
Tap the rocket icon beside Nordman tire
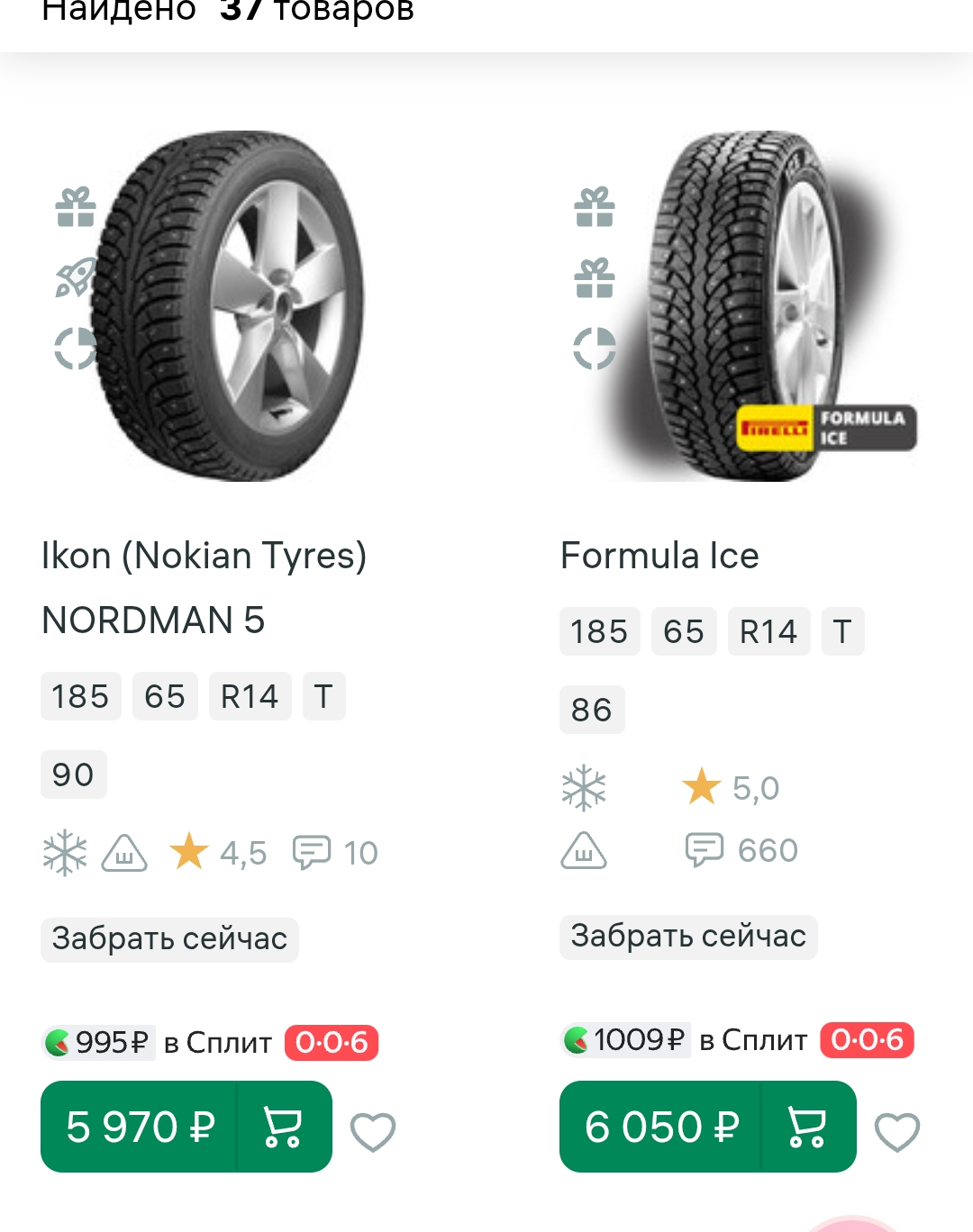76,277
